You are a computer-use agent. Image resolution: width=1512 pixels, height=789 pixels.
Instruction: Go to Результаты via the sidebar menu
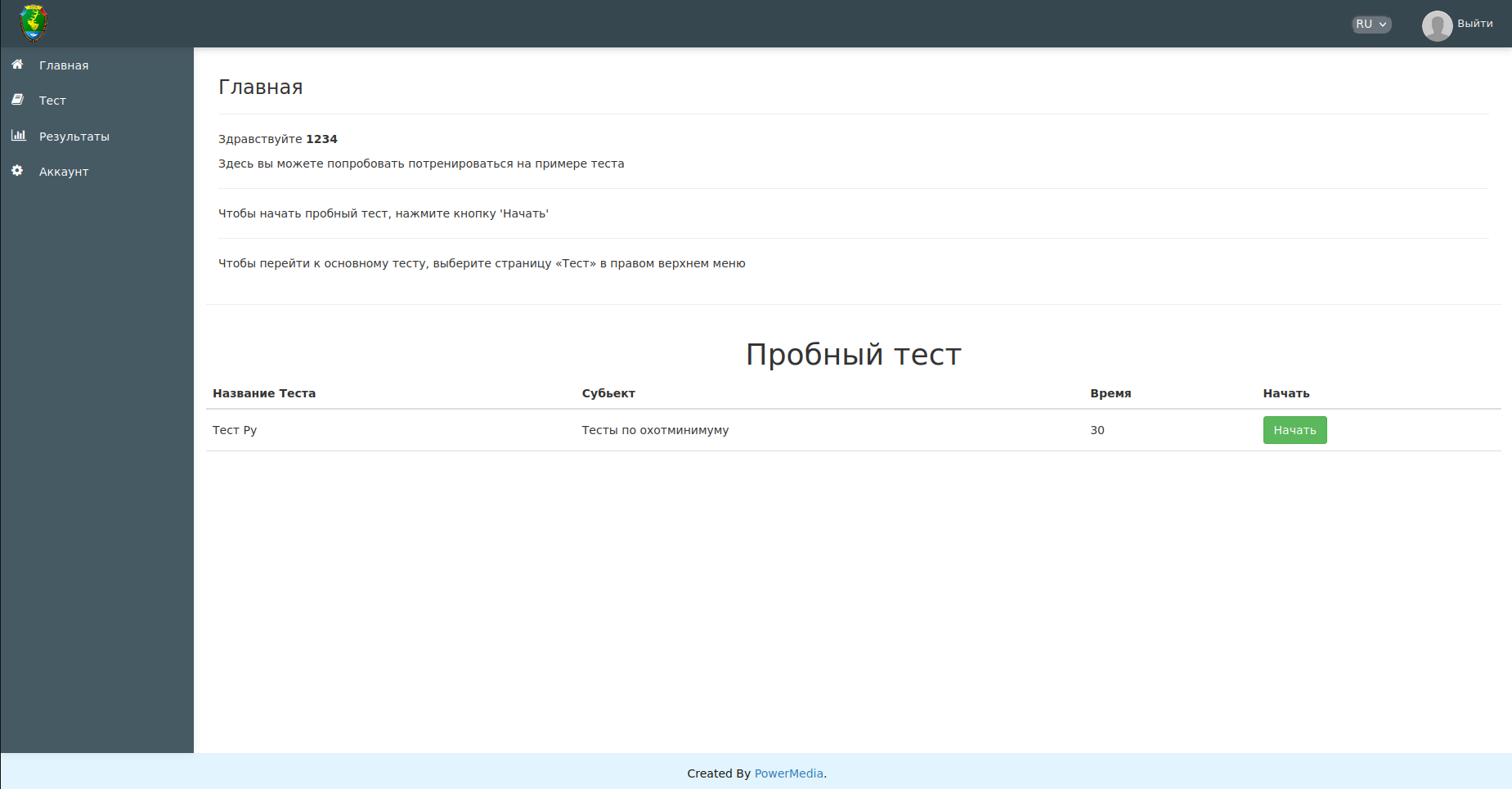pos(75,136)
